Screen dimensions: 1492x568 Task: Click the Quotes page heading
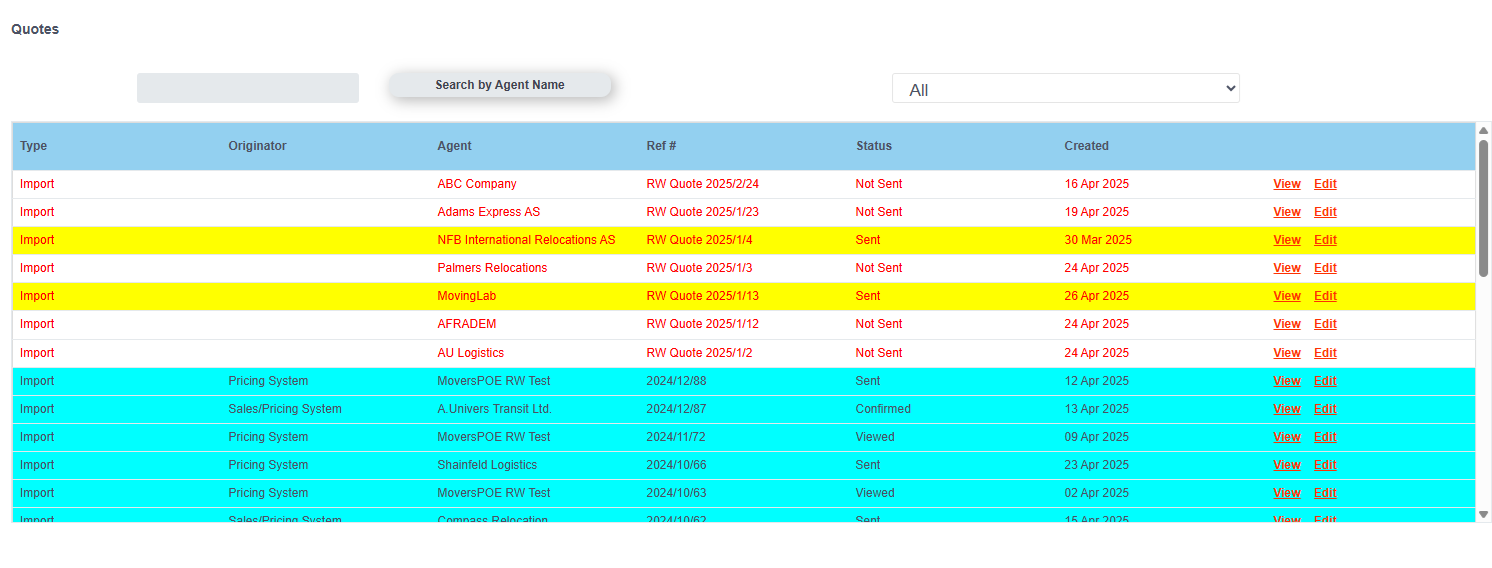(35, 29)
